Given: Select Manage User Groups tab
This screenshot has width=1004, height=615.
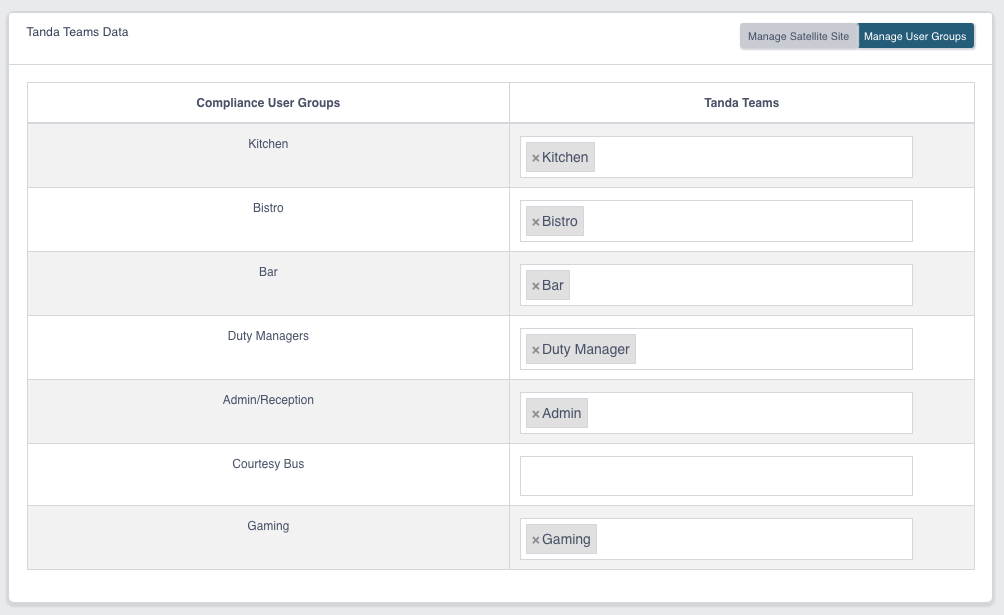Looking at the screenshot, I should (915, 37).
